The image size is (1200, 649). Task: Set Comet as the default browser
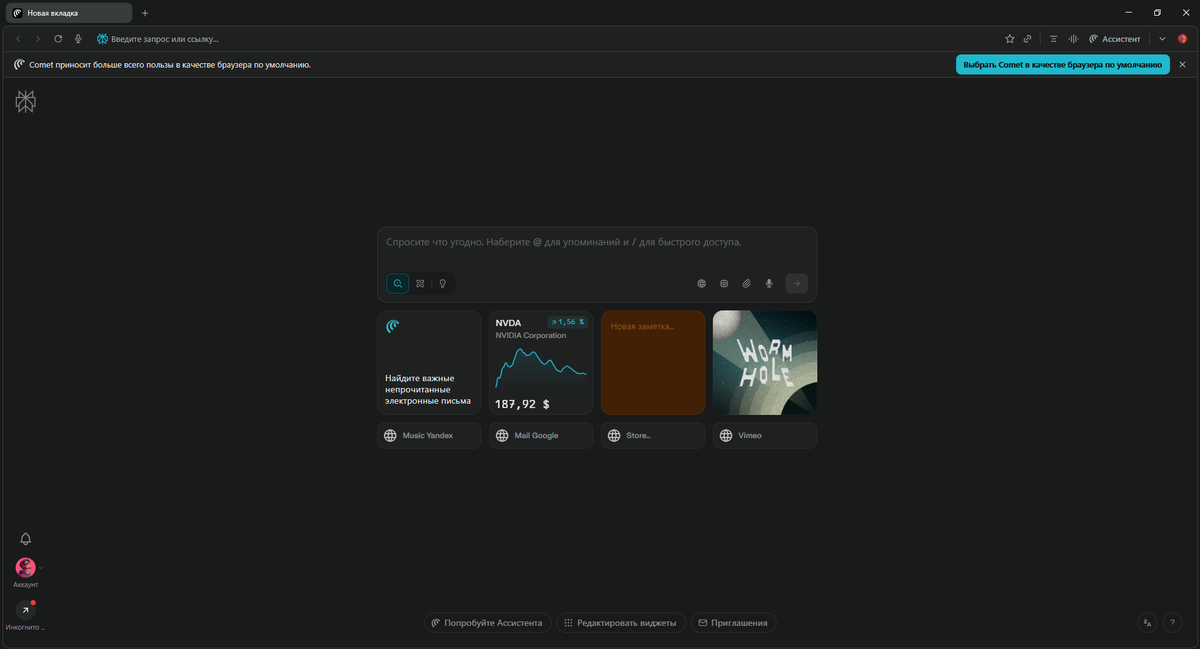click(x=1063, y=64)
